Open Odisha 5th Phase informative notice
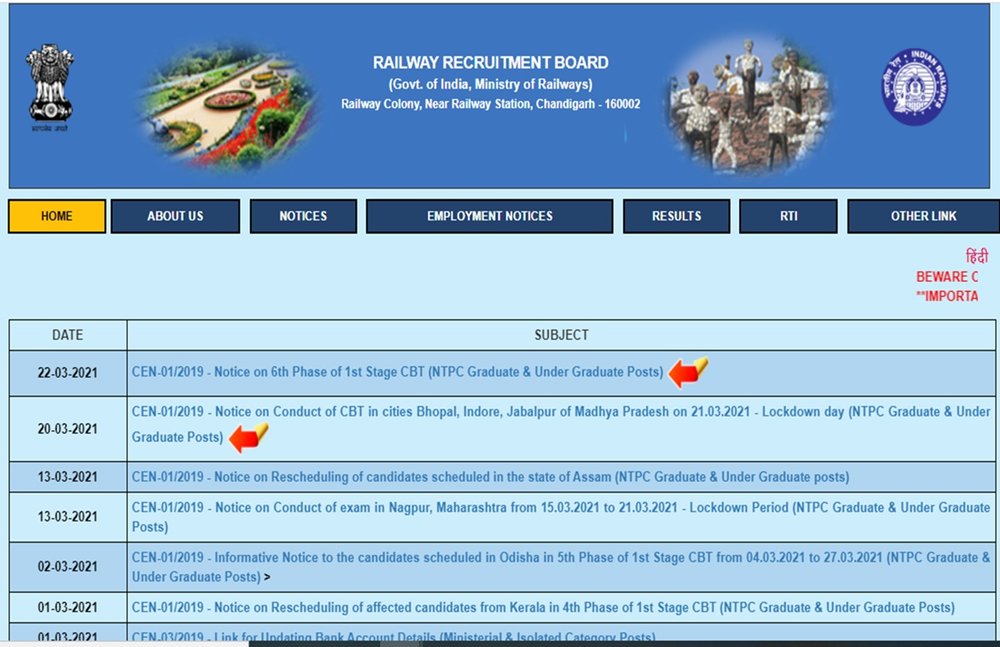Image resolution: width=1000 pixels, height=647 pixels. [x=561, y=567]
